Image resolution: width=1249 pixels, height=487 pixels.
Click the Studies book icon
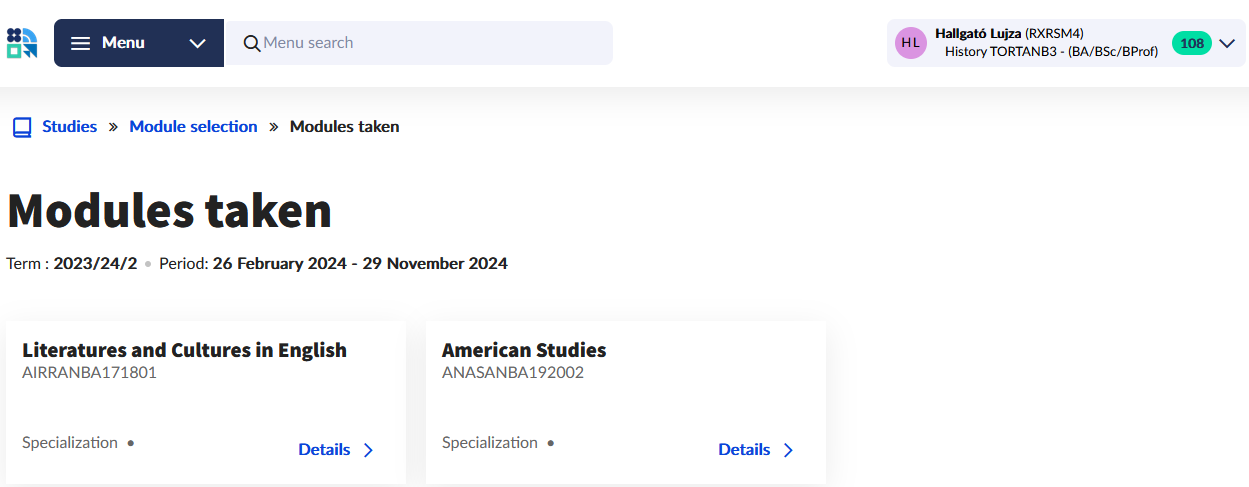[22, 127]
